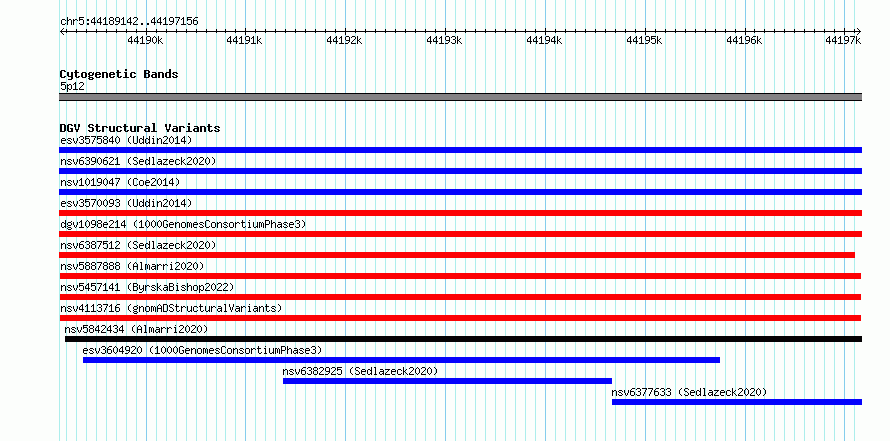This screenshot has width=890, height=441.
Task: Open the nsv5457141 (ByrskaBishop2022) label
Action: (x=147, y=287)
